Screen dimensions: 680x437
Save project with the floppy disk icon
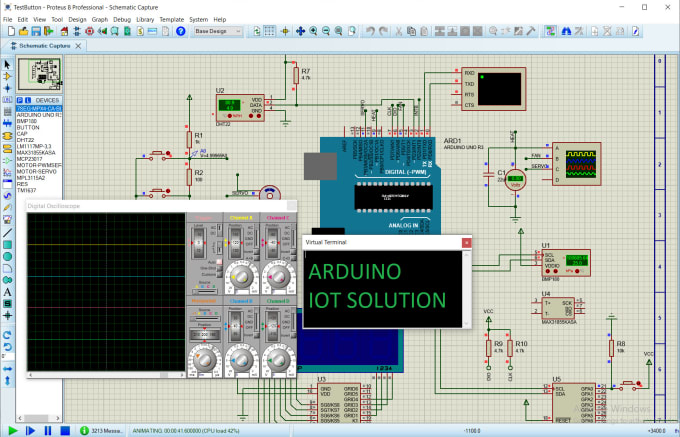click(x=36, y=31)
